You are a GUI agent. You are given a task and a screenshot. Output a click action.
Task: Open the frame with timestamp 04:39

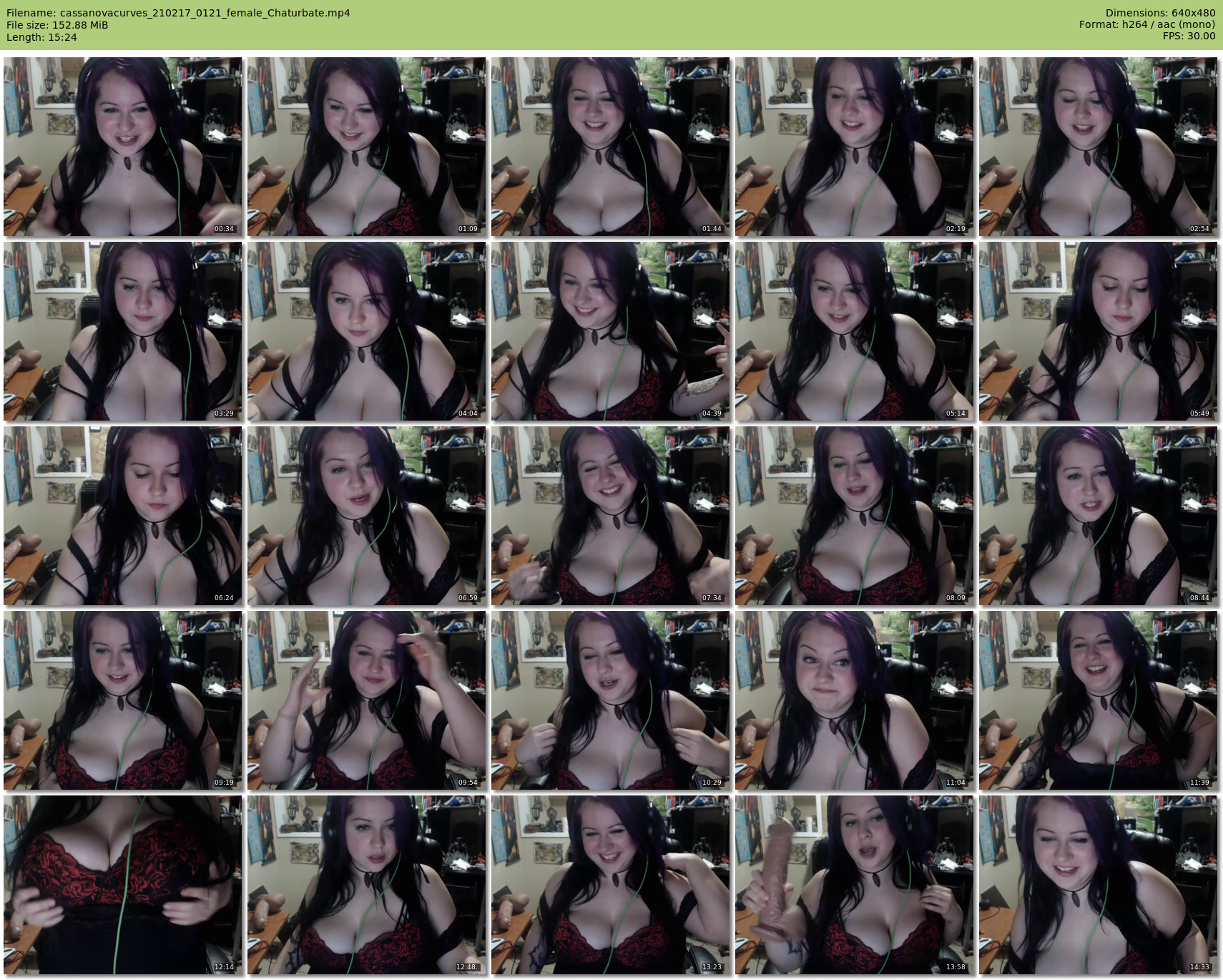(x=610, y=331)
